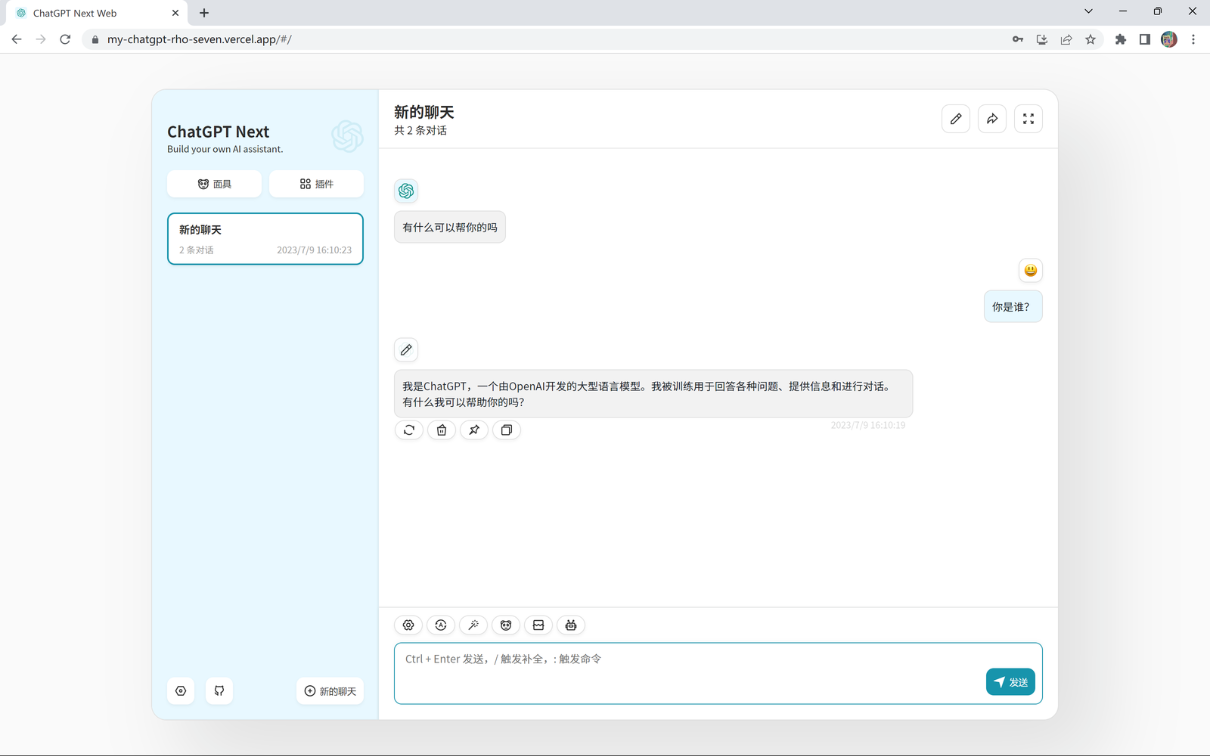Open the GitHub icon link in sidebar
This screenshot has width=1210, height=756.
tap(219, 691)
